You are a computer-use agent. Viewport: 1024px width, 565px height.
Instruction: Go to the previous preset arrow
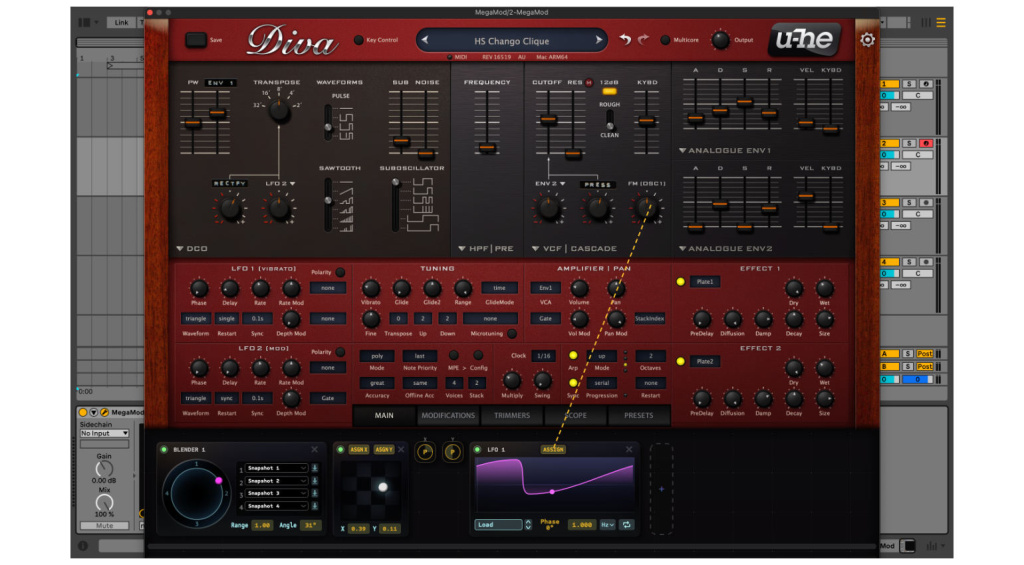[x=425, y=40]
